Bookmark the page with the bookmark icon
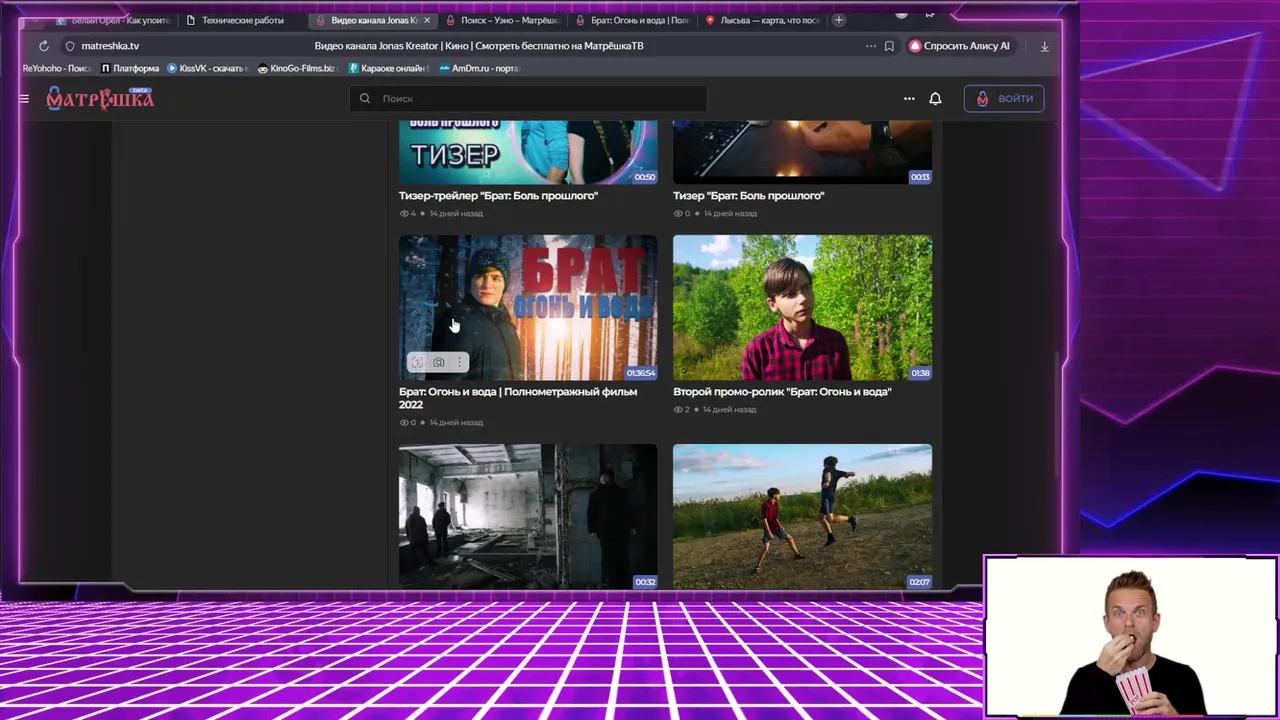 coord(889,46)
